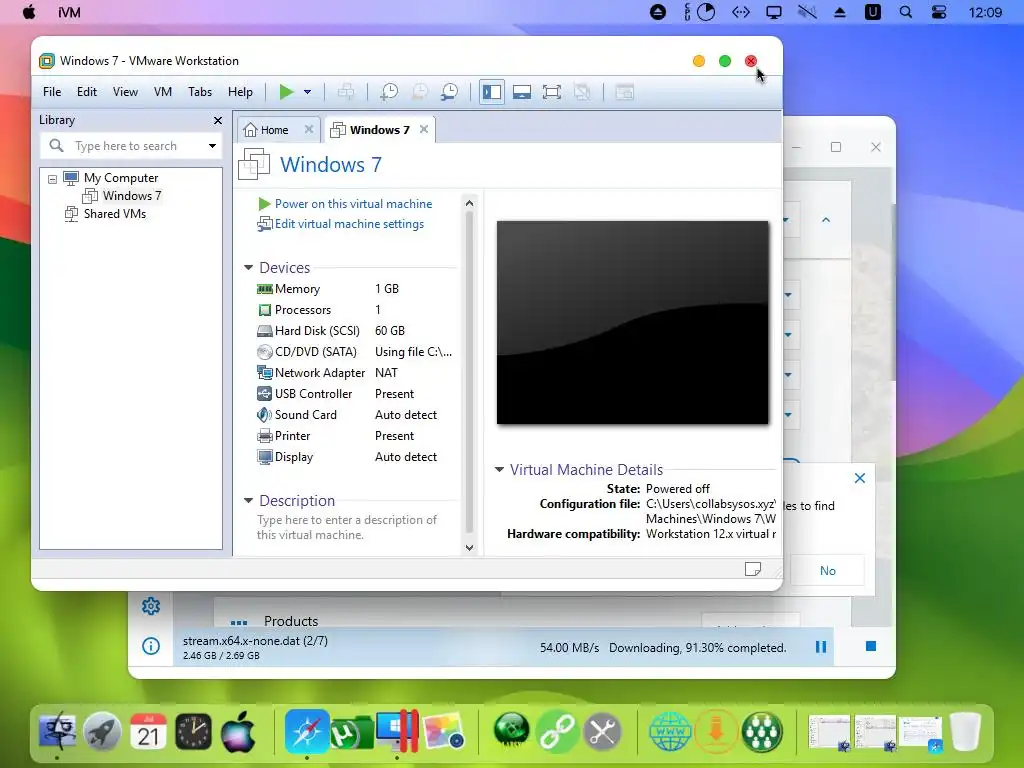The image size is (1024, 768).
Task: Open Spotlight search in the menu bar
Action: (x=906, y=12)
